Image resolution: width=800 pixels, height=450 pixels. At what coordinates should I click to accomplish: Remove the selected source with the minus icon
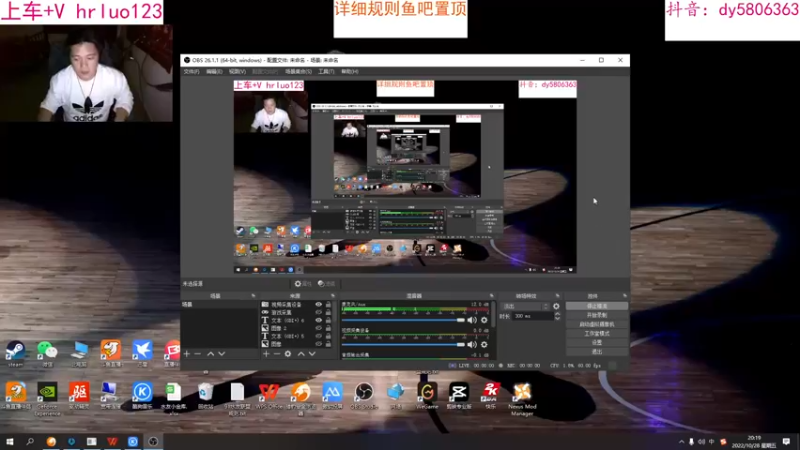point(277,354)
